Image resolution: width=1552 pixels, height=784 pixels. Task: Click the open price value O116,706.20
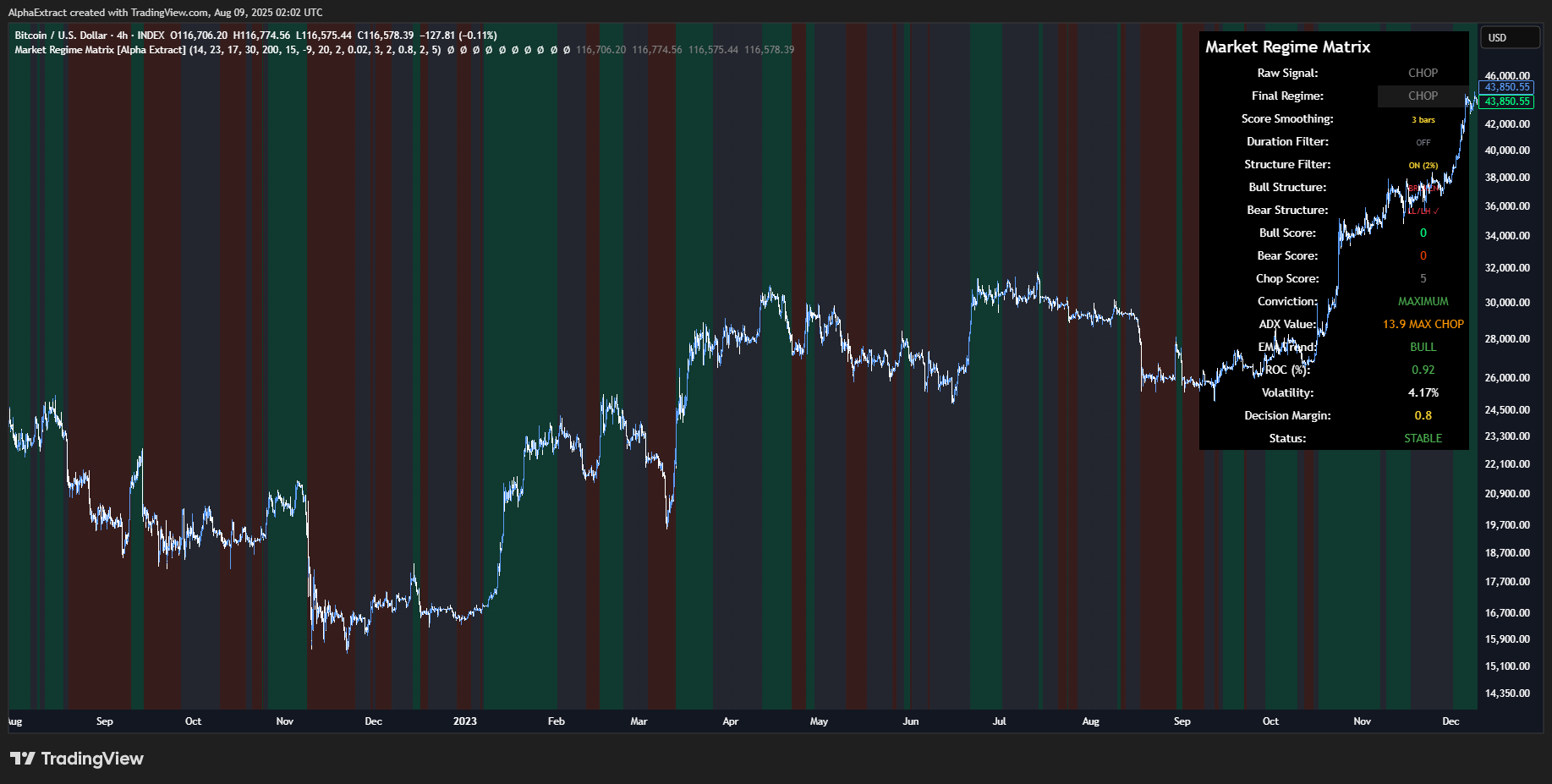pos(199,36)
